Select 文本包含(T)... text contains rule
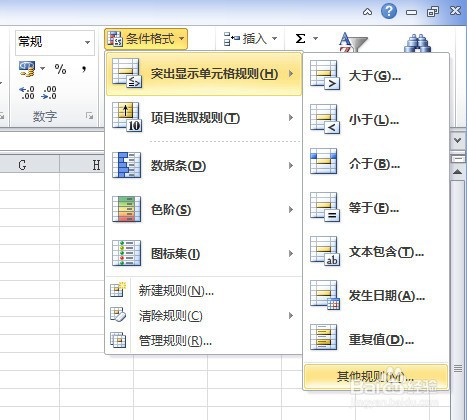 pyautogui.click(x=376, y=252)
